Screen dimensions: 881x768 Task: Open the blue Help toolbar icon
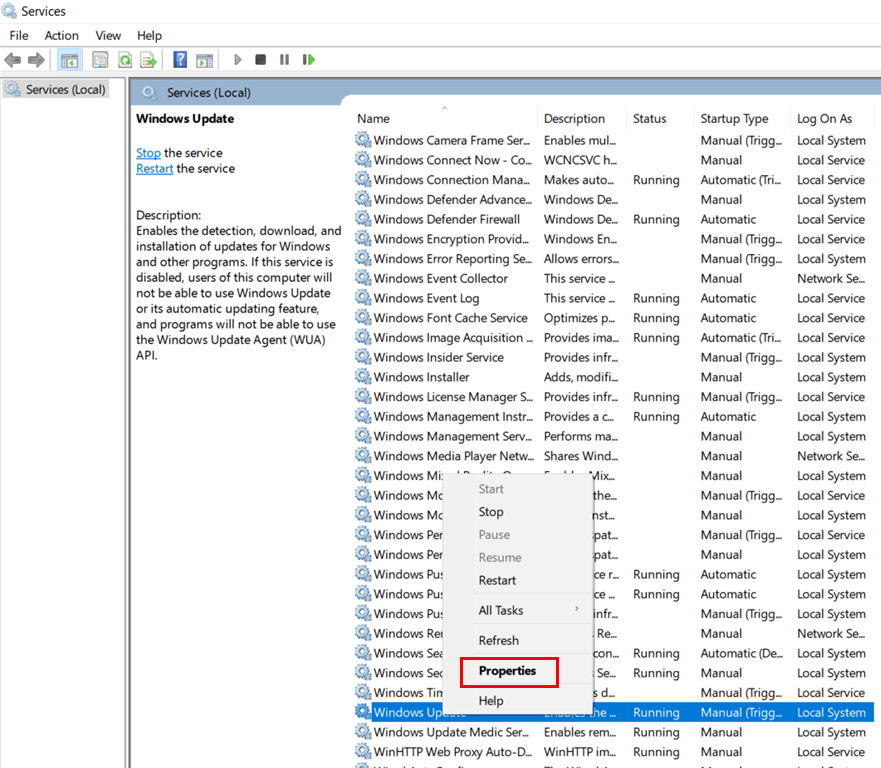pos(180,60)
